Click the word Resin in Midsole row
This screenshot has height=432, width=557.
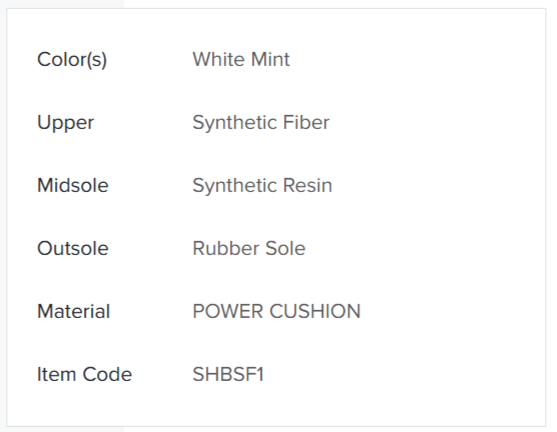tap(307, 185)
